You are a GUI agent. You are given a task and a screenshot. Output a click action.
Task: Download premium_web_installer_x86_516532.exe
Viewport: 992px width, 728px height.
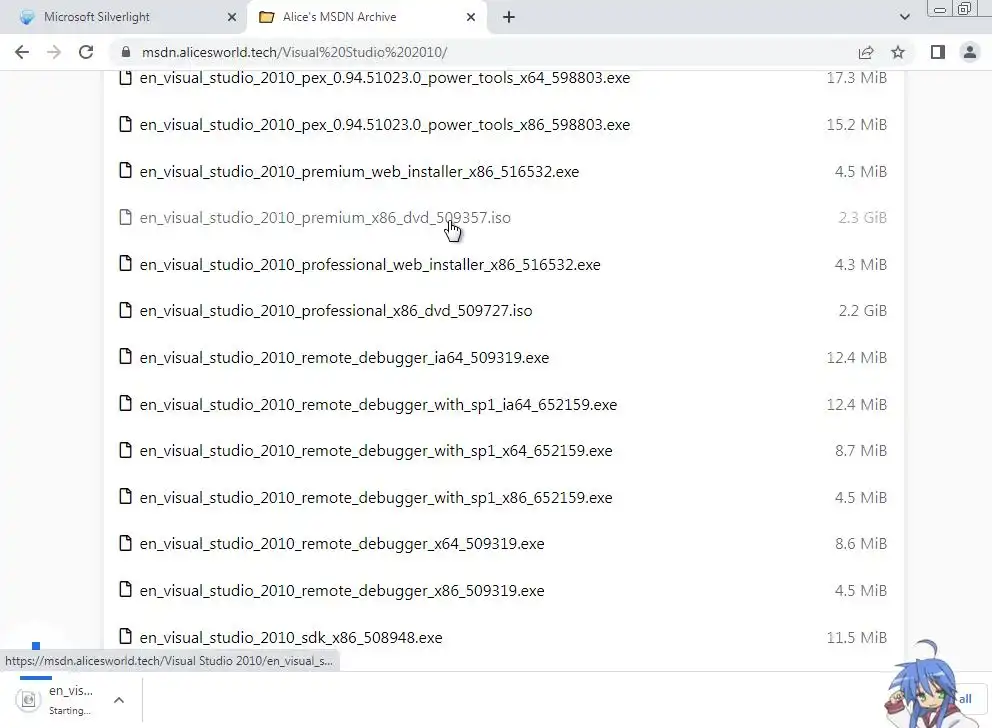pos(359,171)
